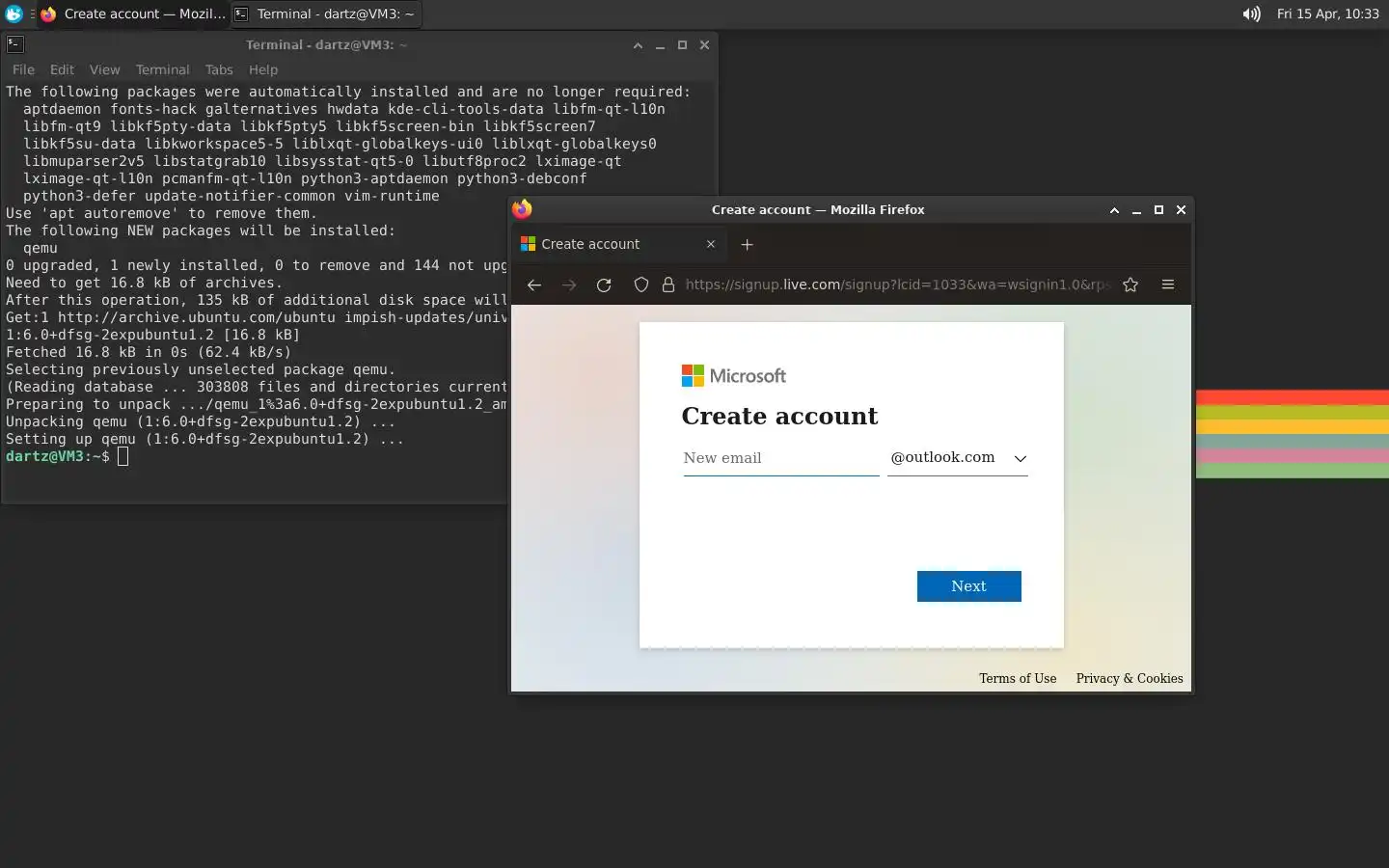Switch to Create account Firefox taskbar entry
The width and height of the screenshot is (1389, 868).
point(133,14)
